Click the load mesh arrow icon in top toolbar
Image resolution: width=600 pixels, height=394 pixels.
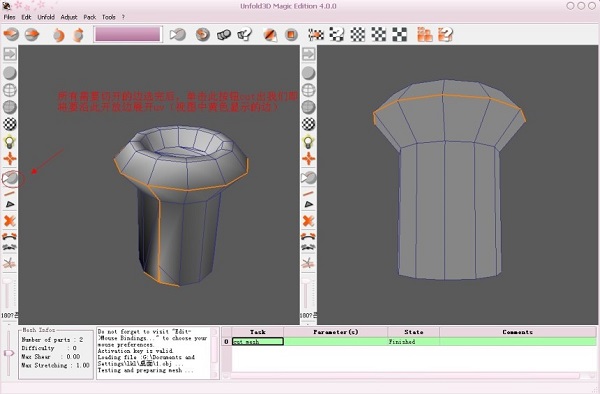(x=11, y=34)
